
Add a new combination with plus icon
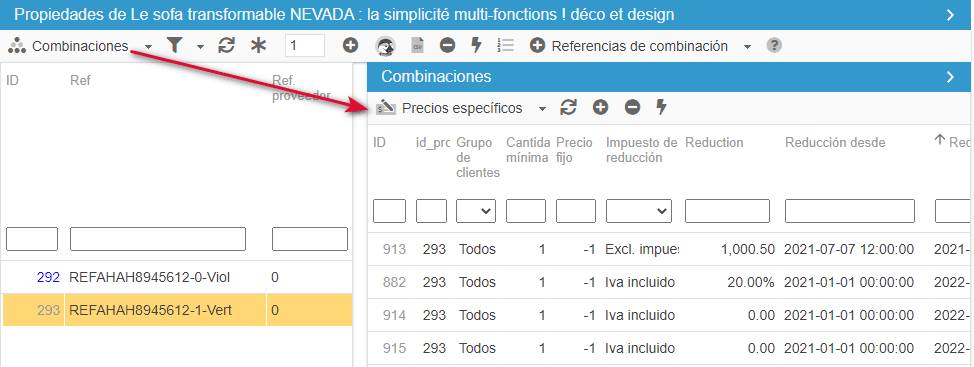coord(350,45)
